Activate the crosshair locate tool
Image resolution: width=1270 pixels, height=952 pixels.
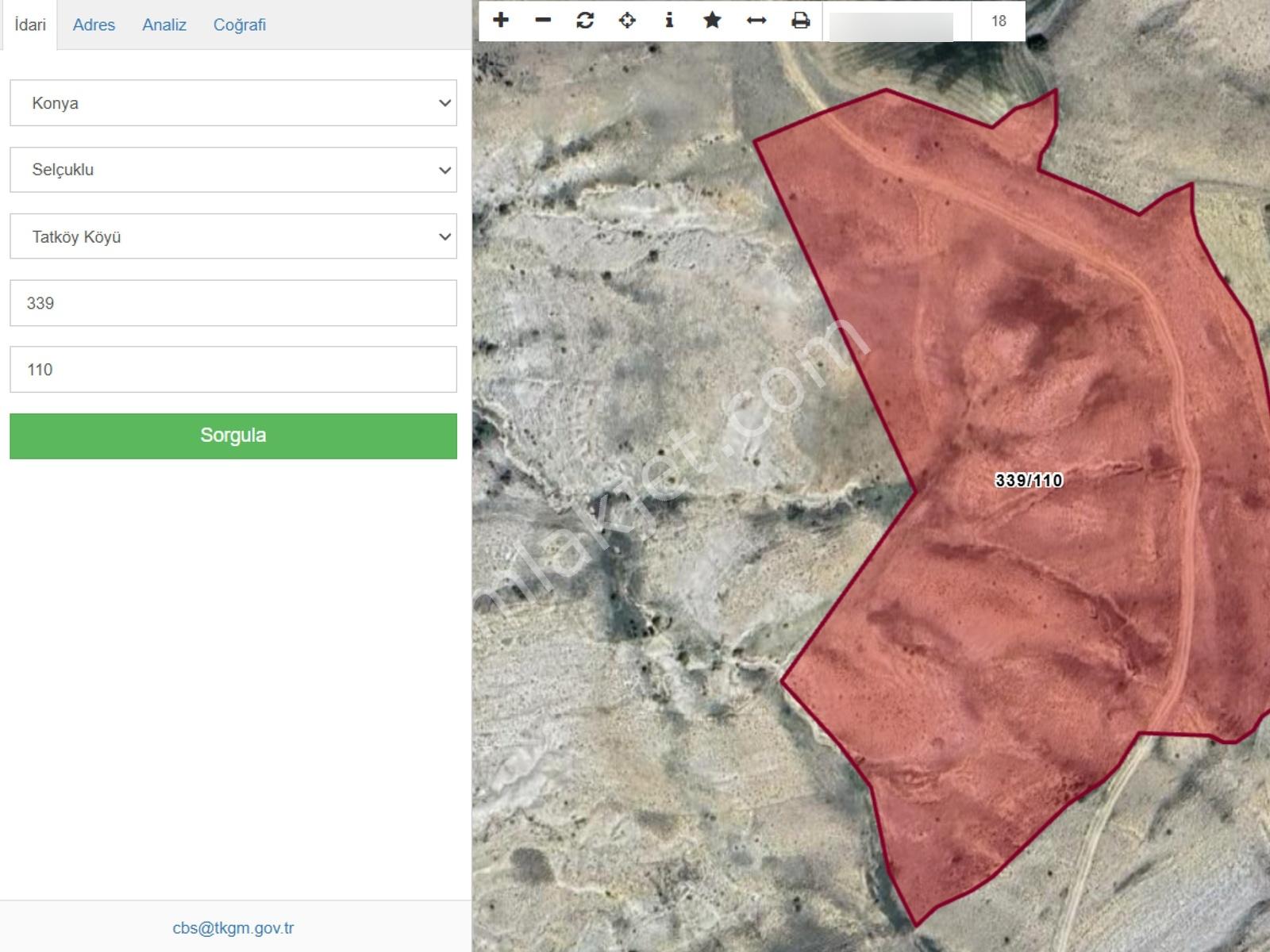(x=627, y=21)
